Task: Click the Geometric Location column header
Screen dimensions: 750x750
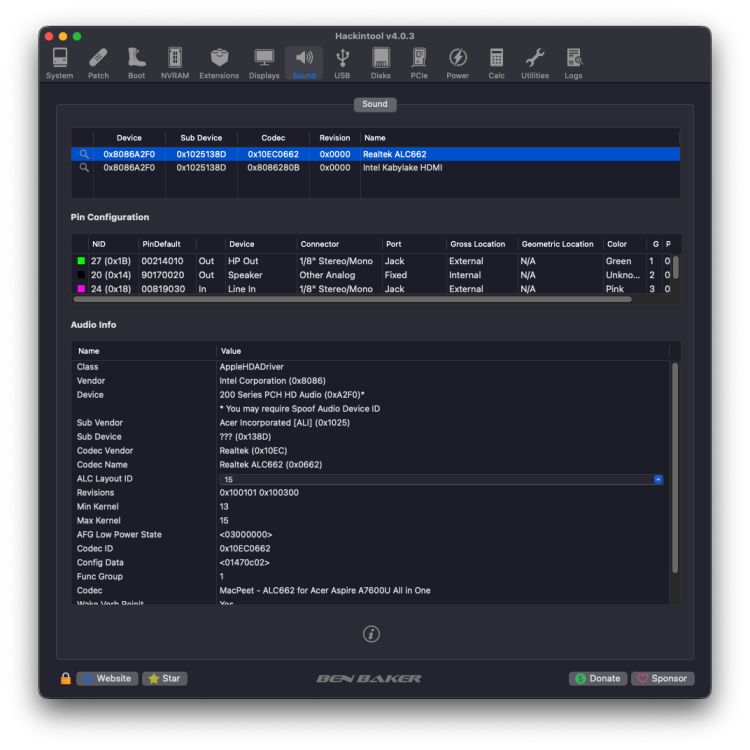Action: pyautogui.click(x=557, y=244)
